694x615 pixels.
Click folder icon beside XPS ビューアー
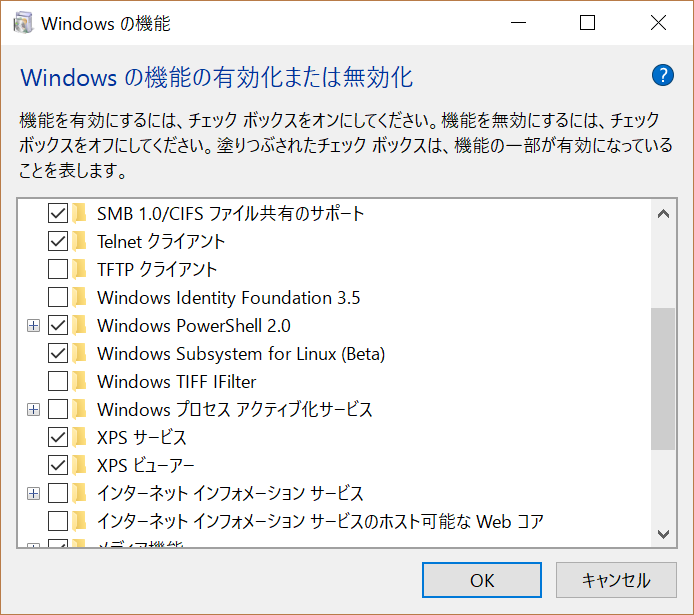pos(80,465)
